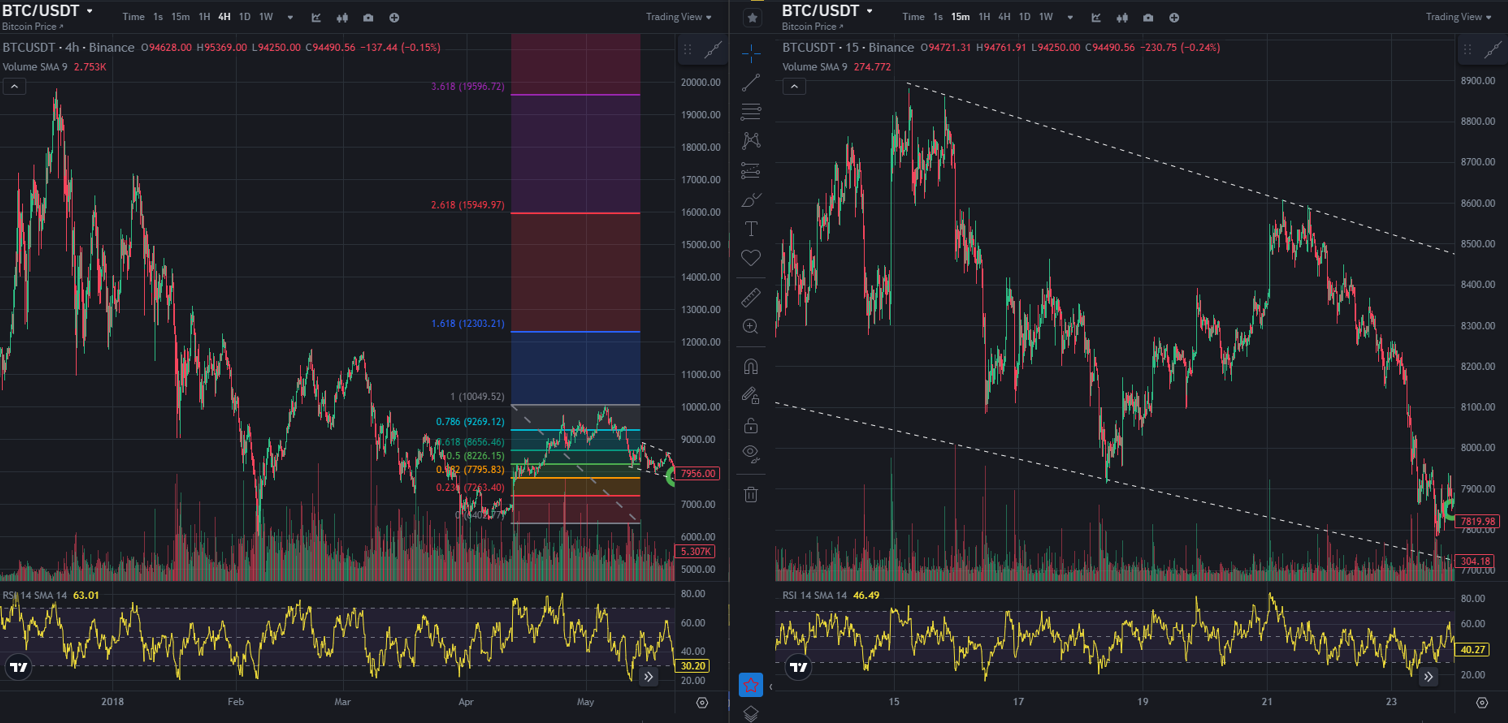1508x723 pixels.
Task: Take snapshot with camera icon in left chart
Action: (368, 17)
